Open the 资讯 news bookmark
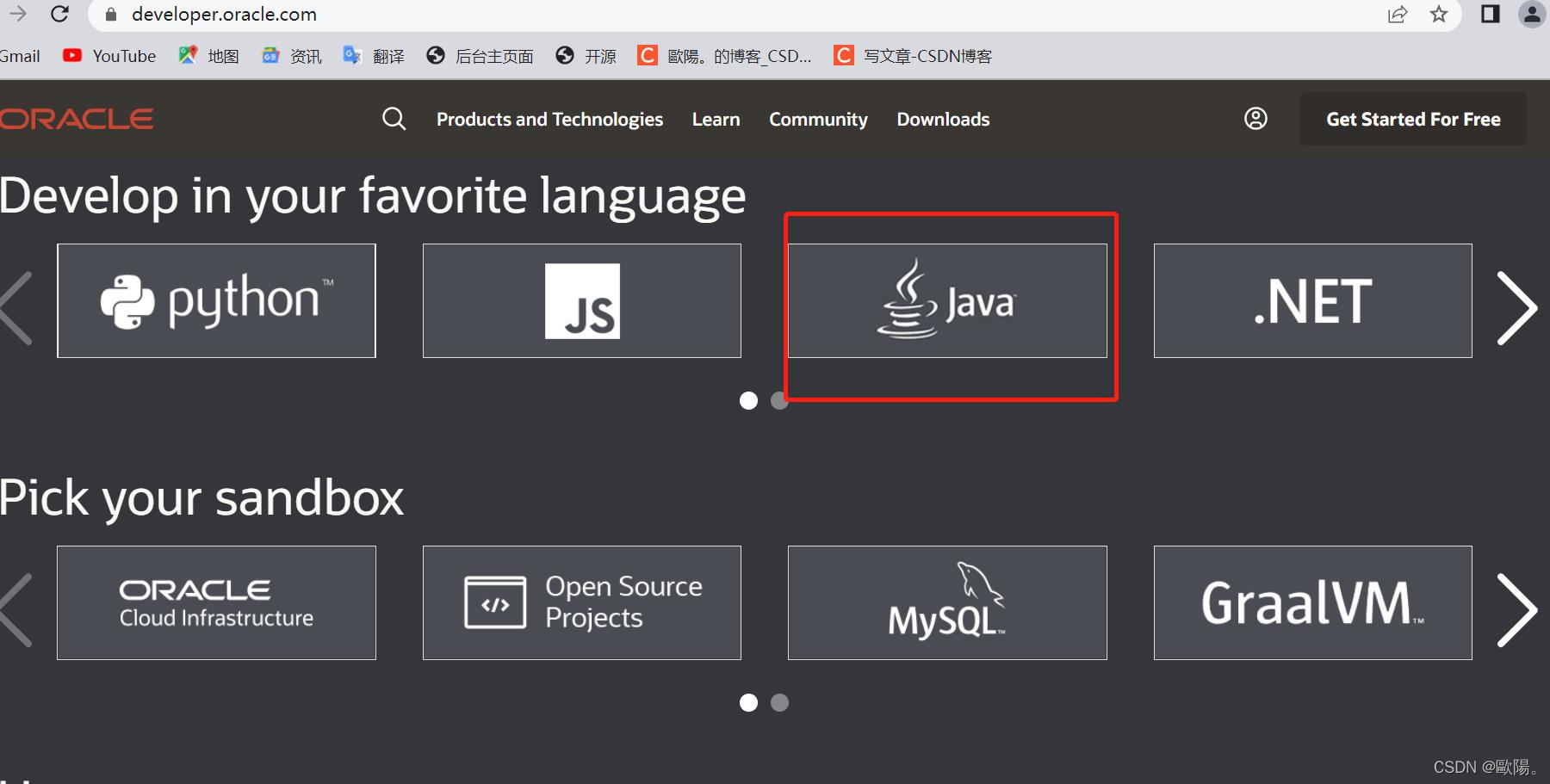 tap(292, 56)
